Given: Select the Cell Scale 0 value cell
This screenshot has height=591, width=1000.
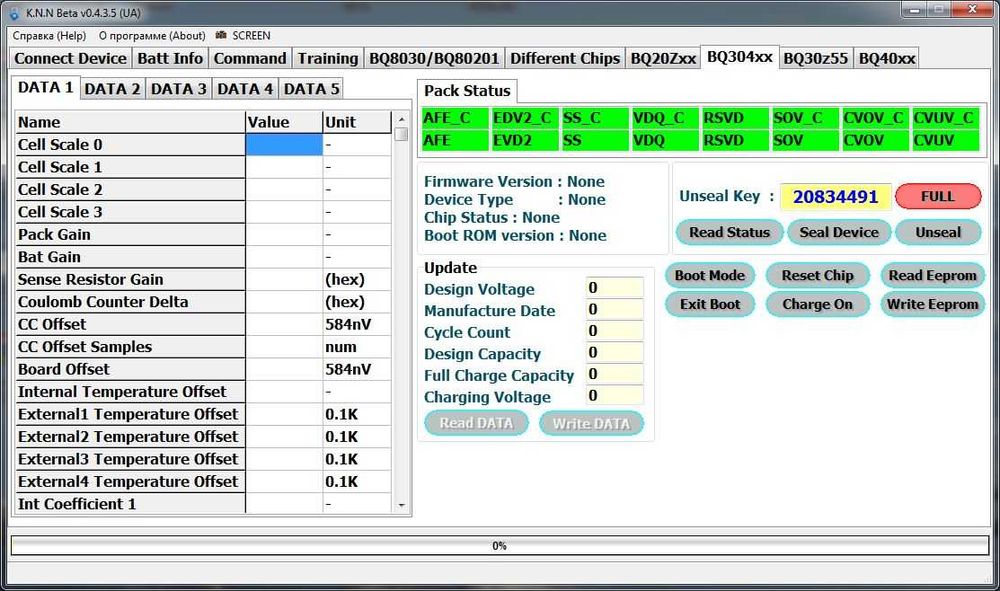Looking at the screenshot, I should coord(284,145).
